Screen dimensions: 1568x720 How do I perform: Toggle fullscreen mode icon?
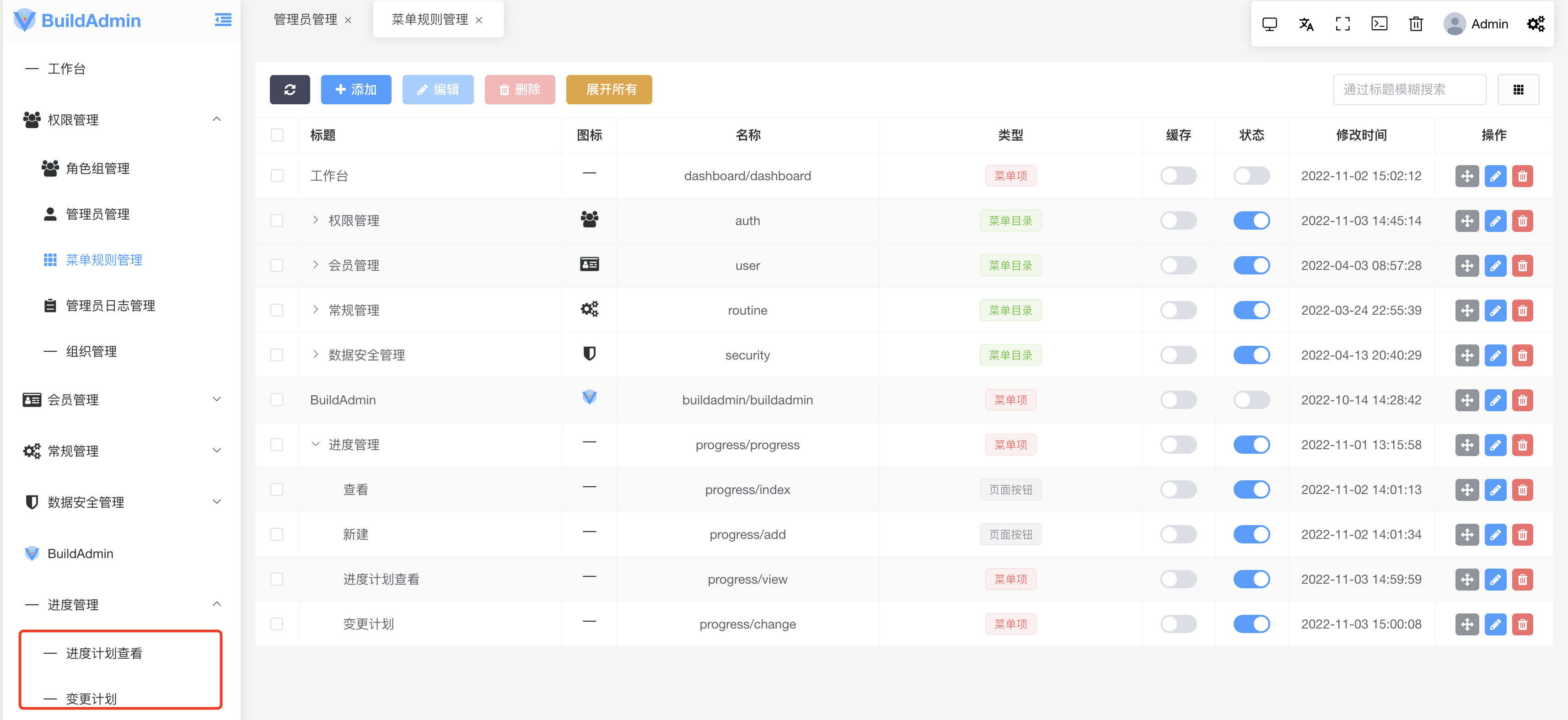tap(1342, 24)
